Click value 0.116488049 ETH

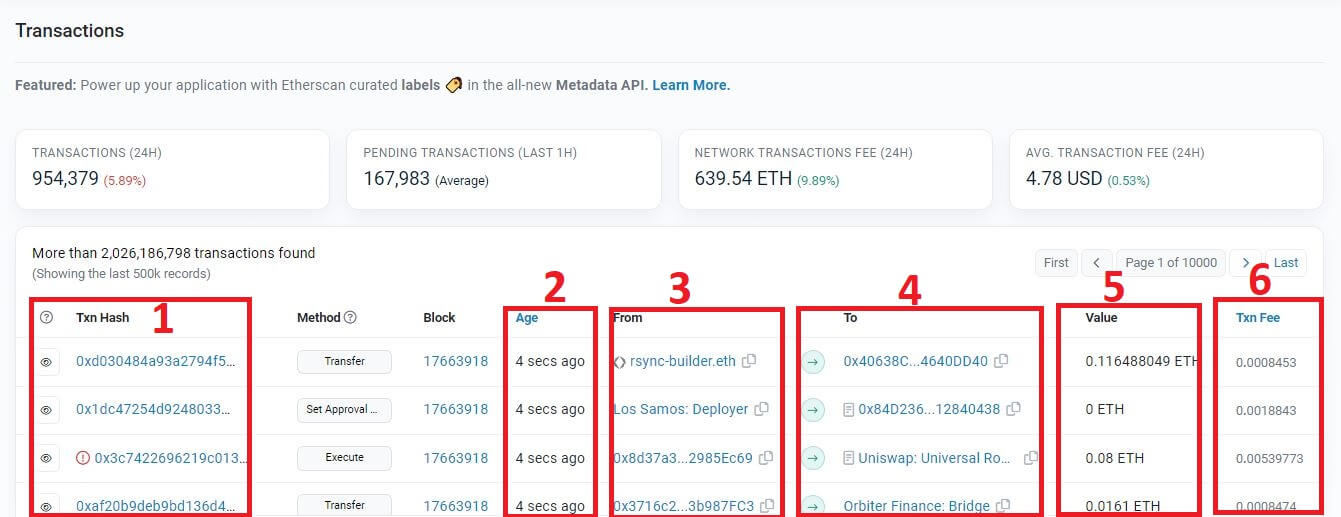pos(1143,361)
